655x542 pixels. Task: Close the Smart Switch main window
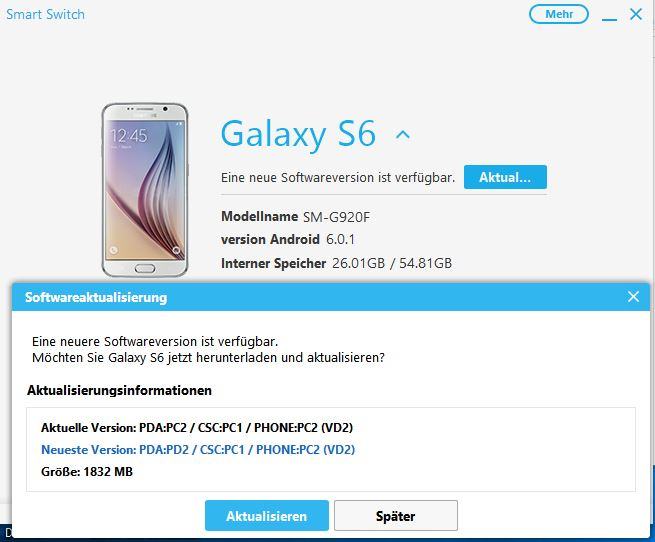636,14
